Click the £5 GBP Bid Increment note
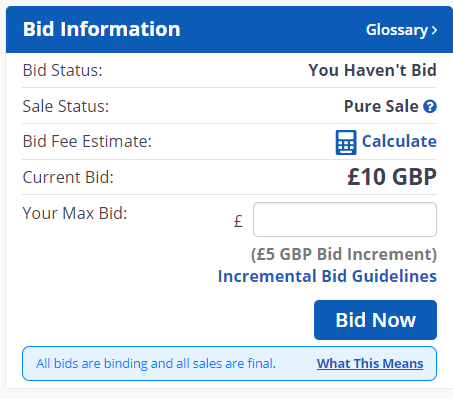The height and width of the screenshot is (399, 453). tap(344, 254)
